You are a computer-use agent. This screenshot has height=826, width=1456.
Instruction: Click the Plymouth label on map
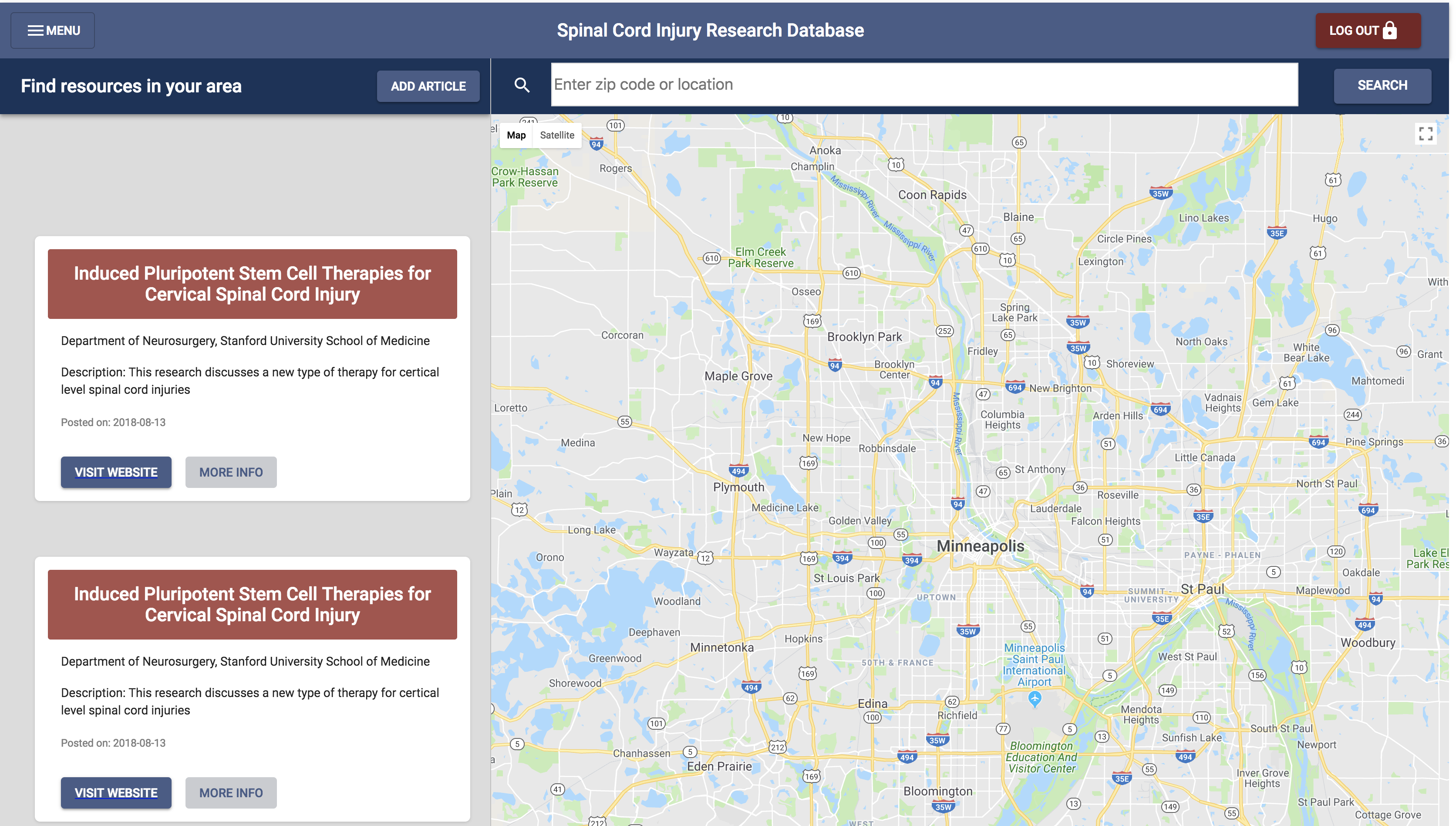(738, 487)
